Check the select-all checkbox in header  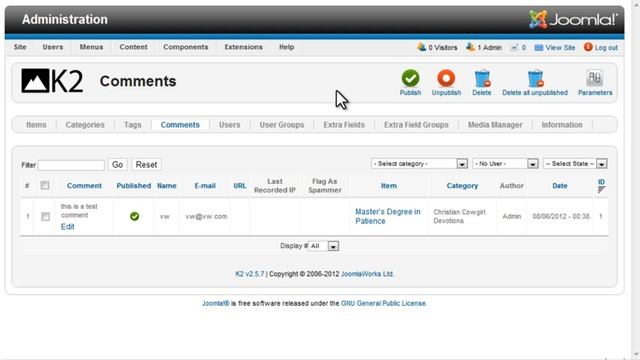45,185
